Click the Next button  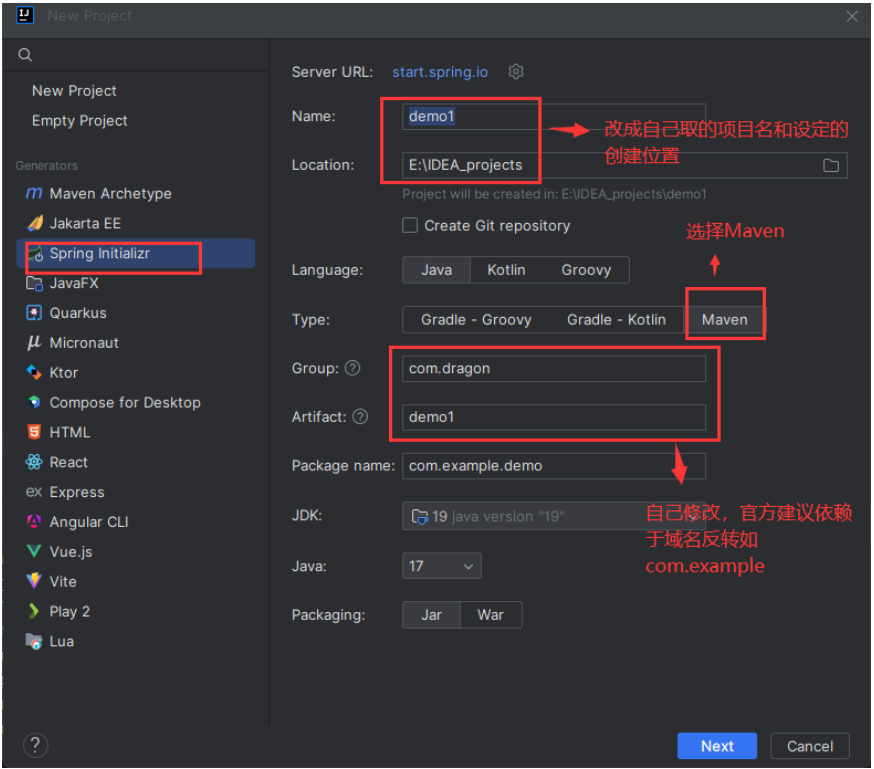click(x=717, y=746)
